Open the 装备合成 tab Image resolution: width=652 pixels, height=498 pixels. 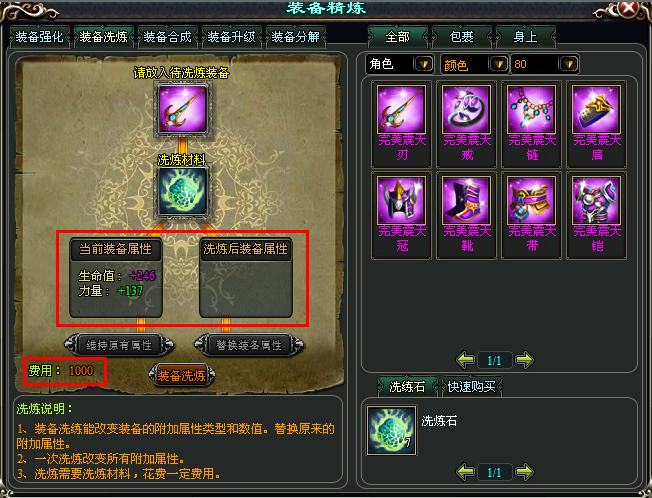pos(167,37)
